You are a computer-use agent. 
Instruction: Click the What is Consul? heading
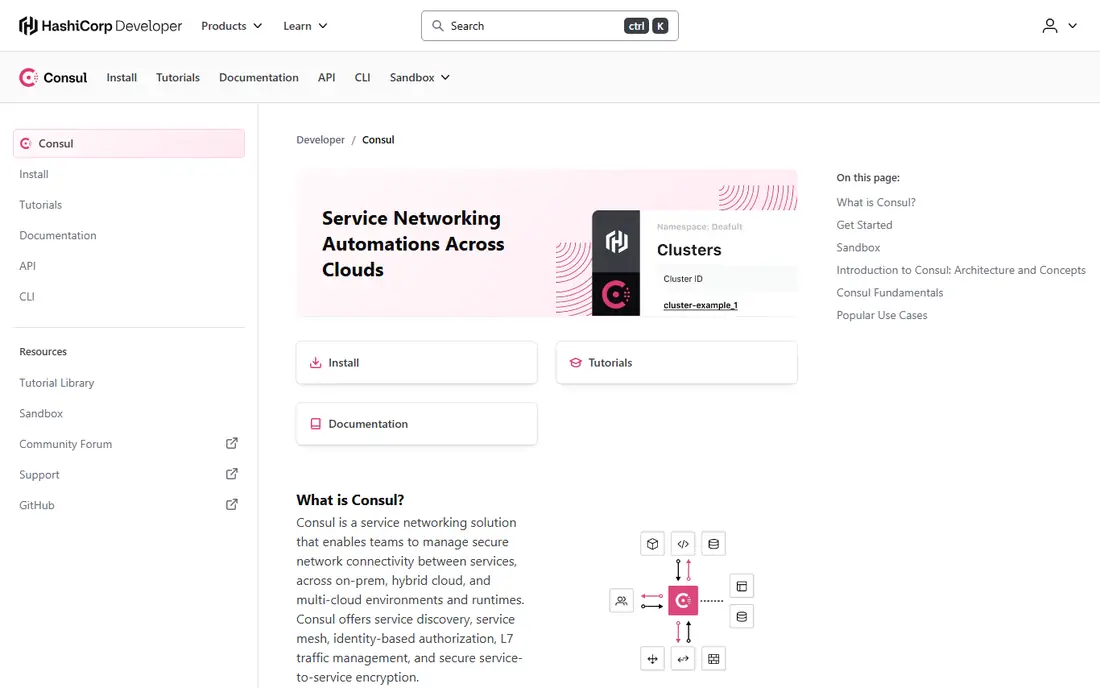(x=350, y=500)
